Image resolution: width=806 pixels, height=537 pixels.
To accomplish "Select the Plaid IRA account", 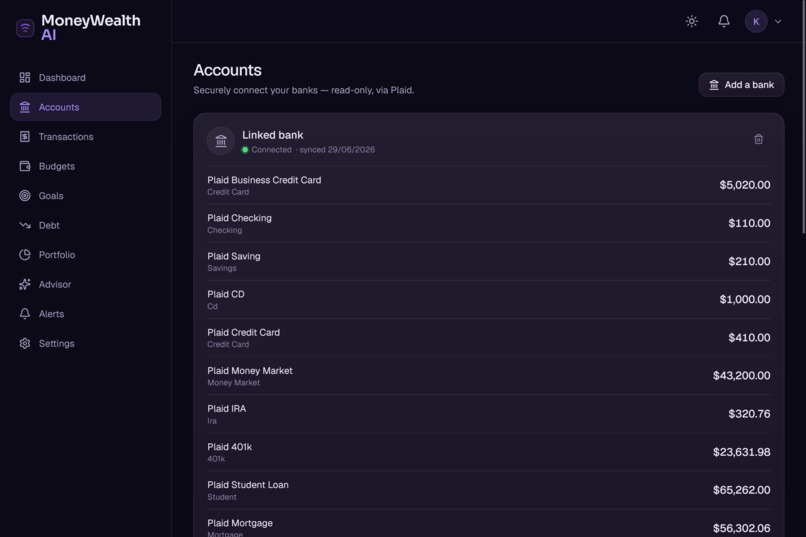I will [488, 414].
